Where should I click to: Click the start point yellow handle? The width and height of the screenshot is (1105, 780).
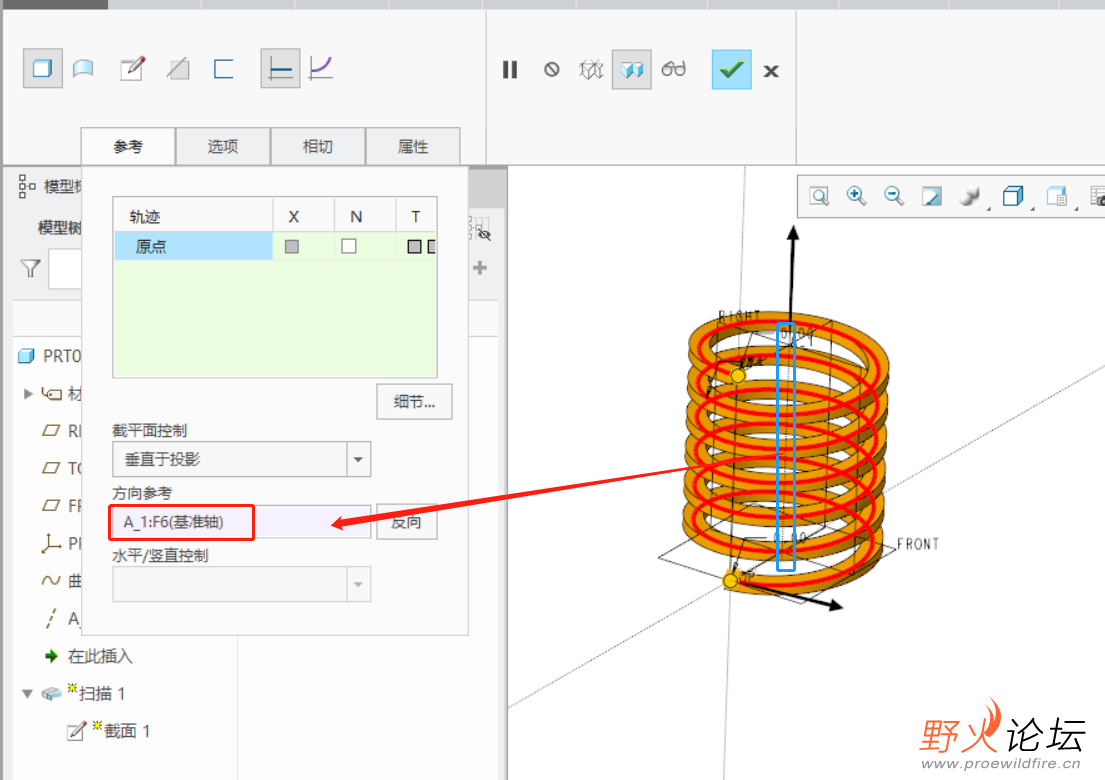(731, 581)
